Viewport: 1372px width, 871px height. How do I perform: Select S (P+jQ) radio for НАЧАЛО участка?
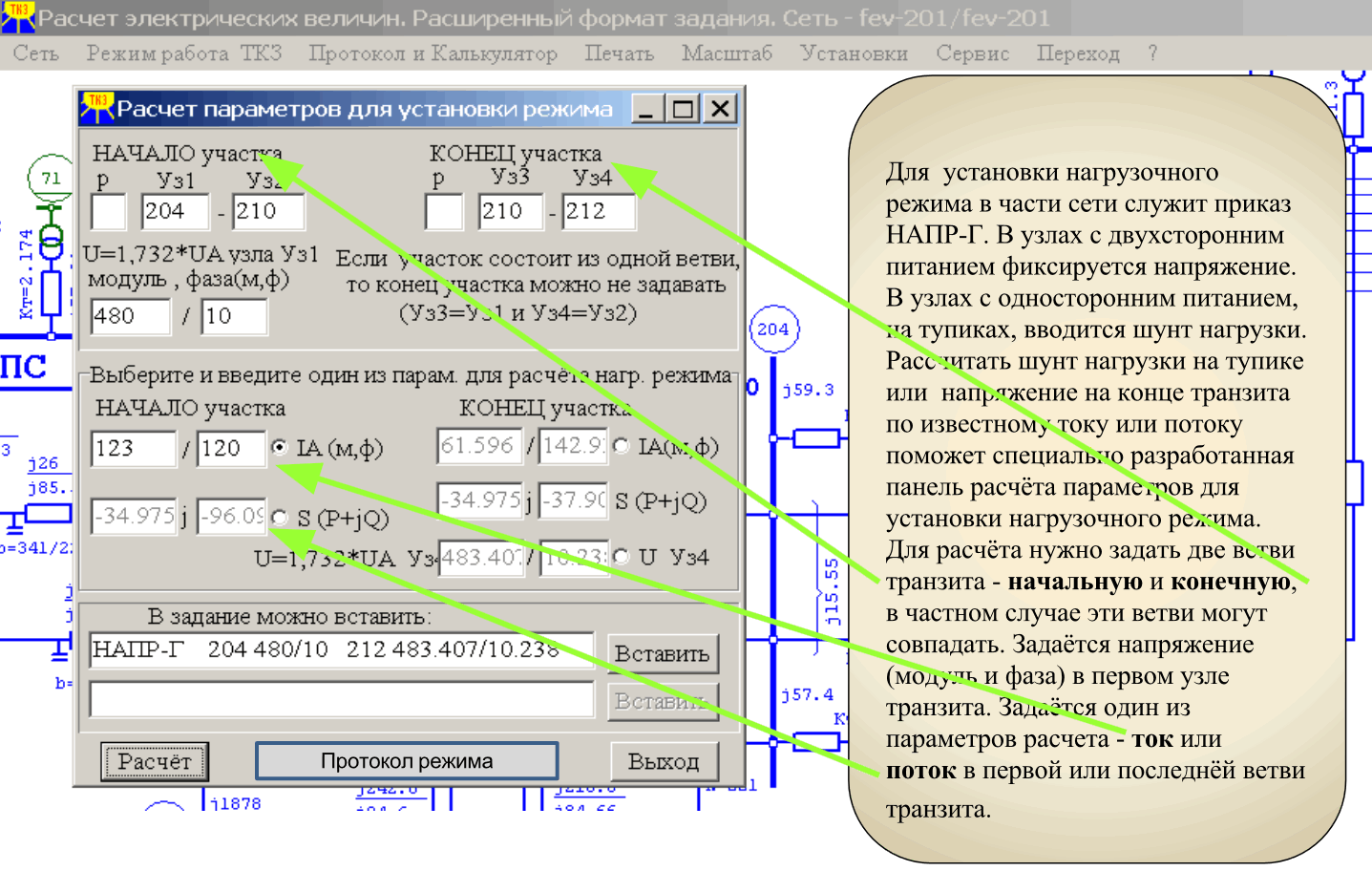280,517
